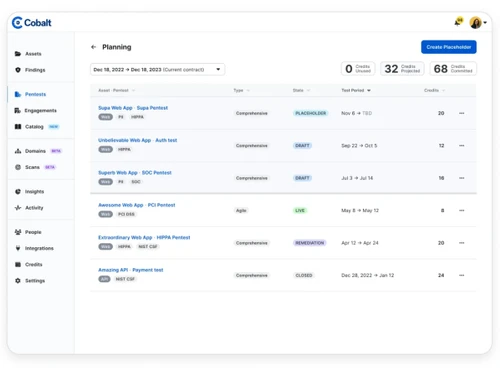500x375 pixels.
Task: Open the Engagements section
Action: tap(41, 110)
